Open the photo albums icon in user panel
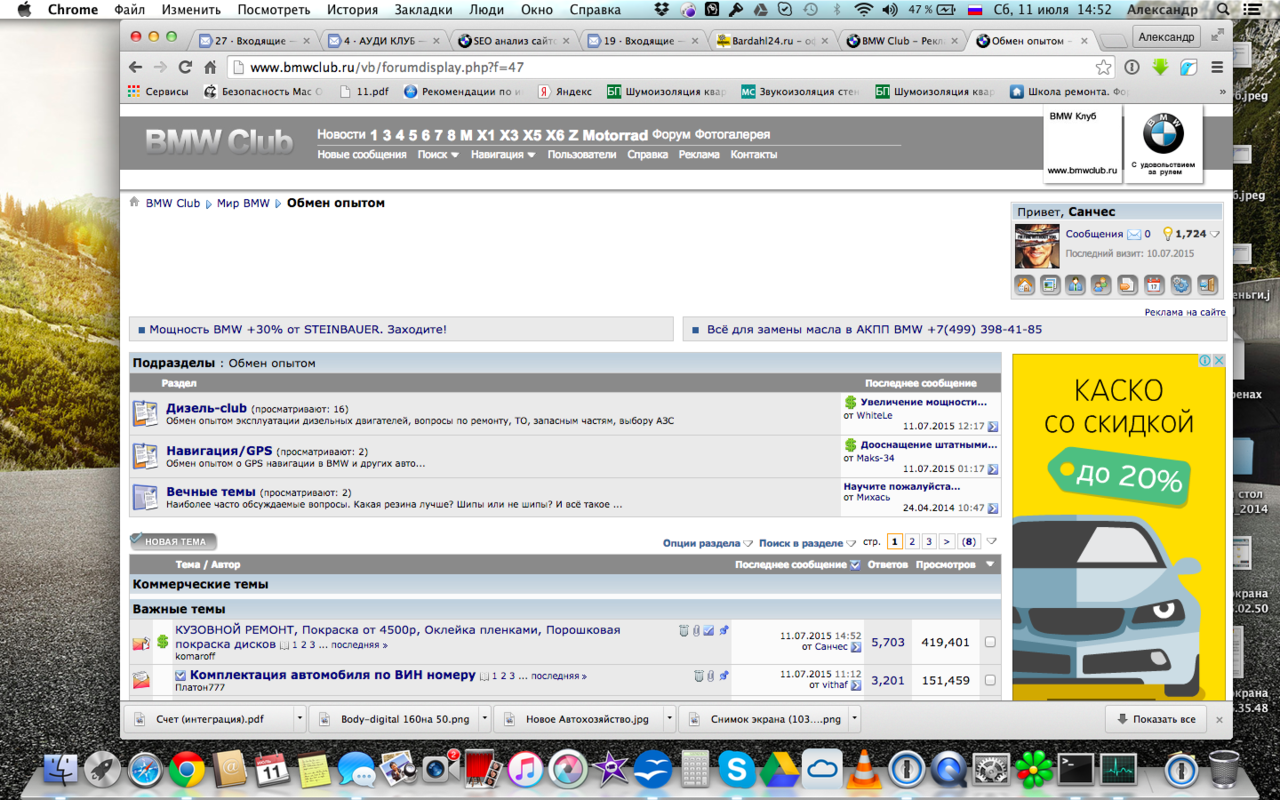 1050,285
